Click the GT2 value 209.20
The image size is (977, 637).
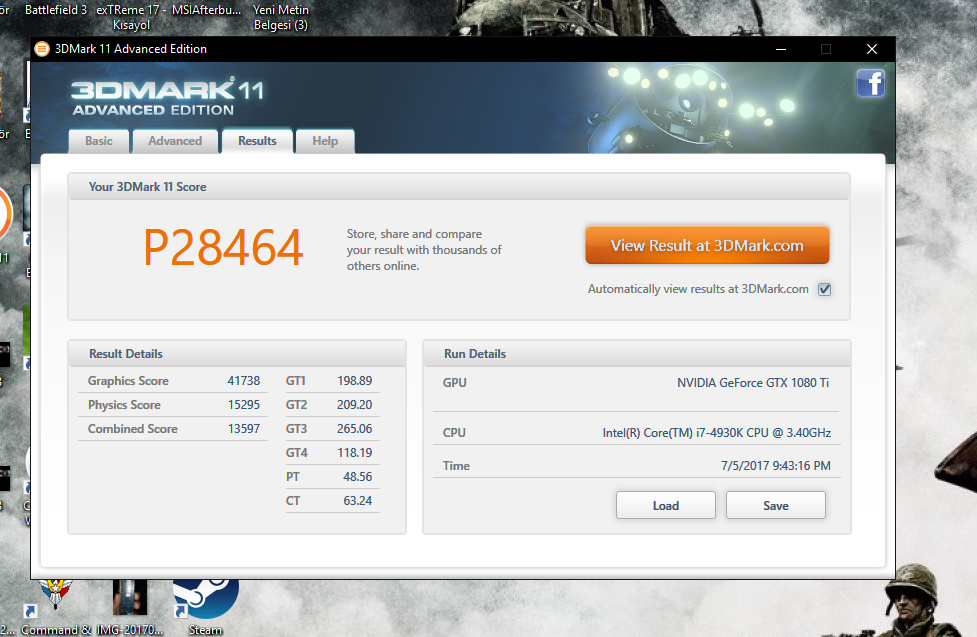tap(355, 405)
